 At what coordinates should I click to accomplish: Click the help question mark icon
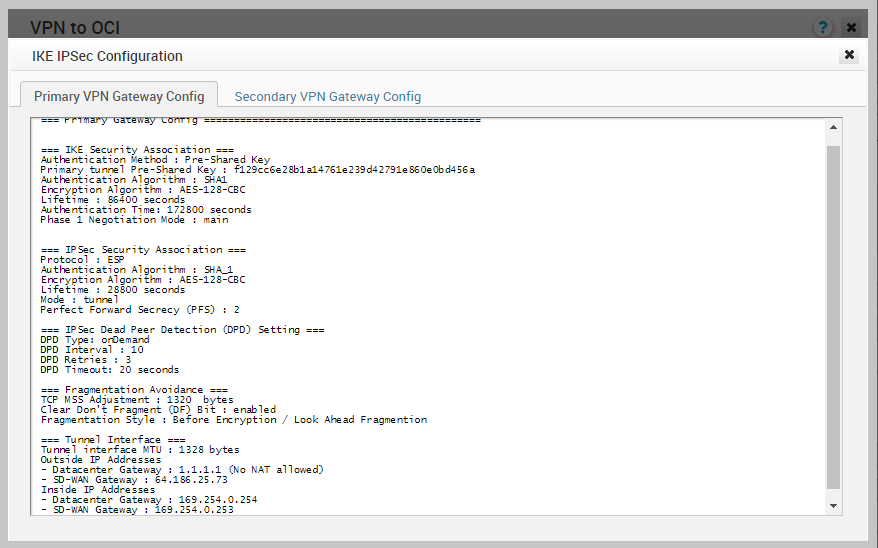(x=823, y=27)
